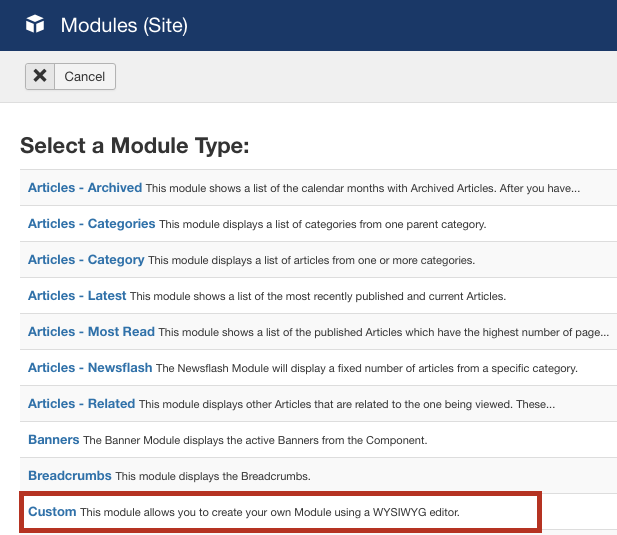Open the Articles - Archived module type
617x535 pixels.
pos(85,188)
